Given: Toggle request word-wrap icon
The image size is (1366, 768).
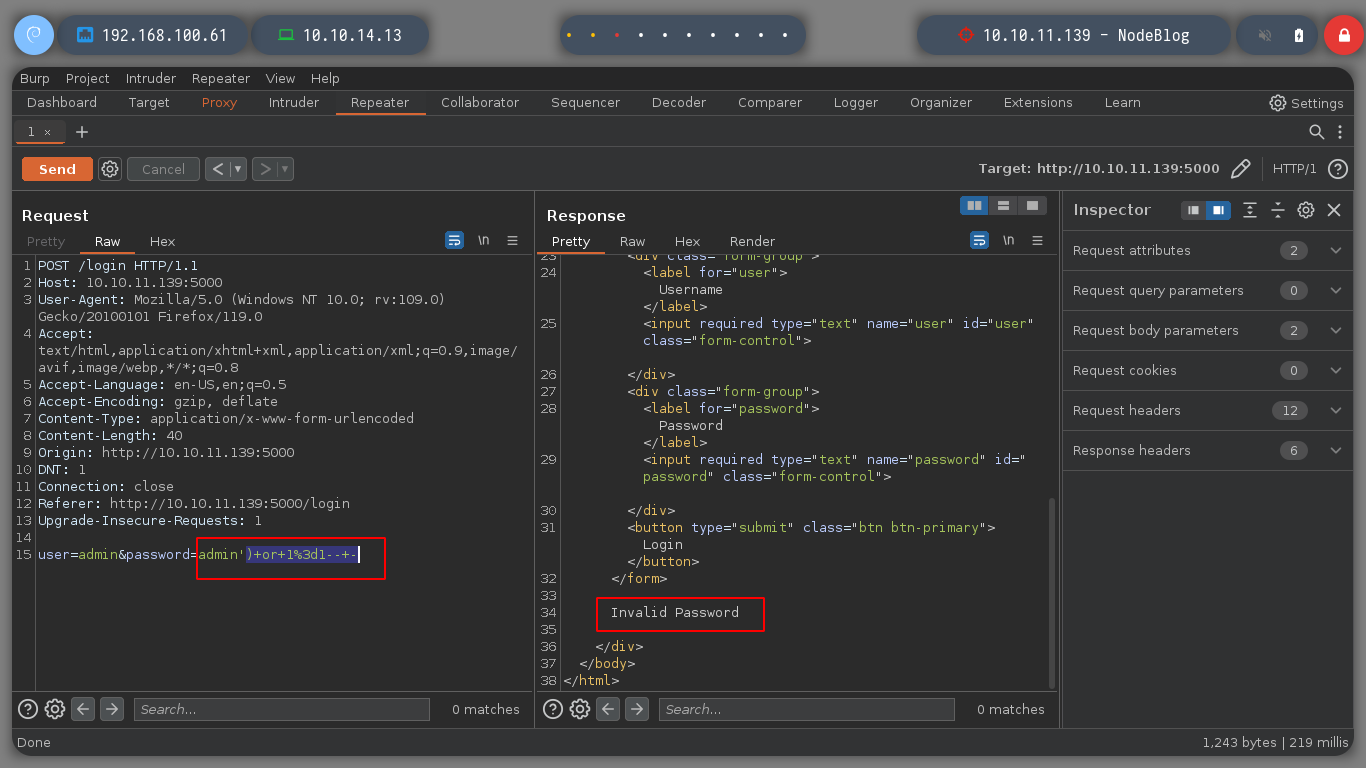Looking at the screenshot, I should click(454, 240).
